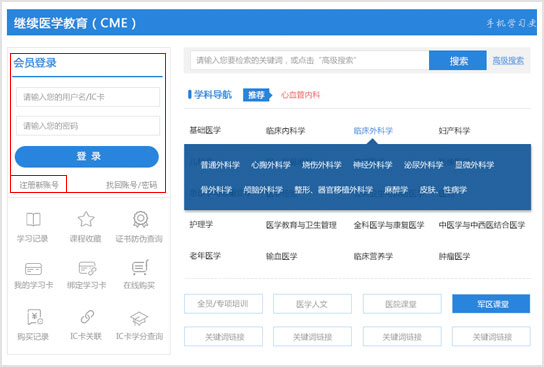This screenshot has width=544, height=367.
Task: Click the 会员登录 panel heading
Action: click(x=35, y=63)
